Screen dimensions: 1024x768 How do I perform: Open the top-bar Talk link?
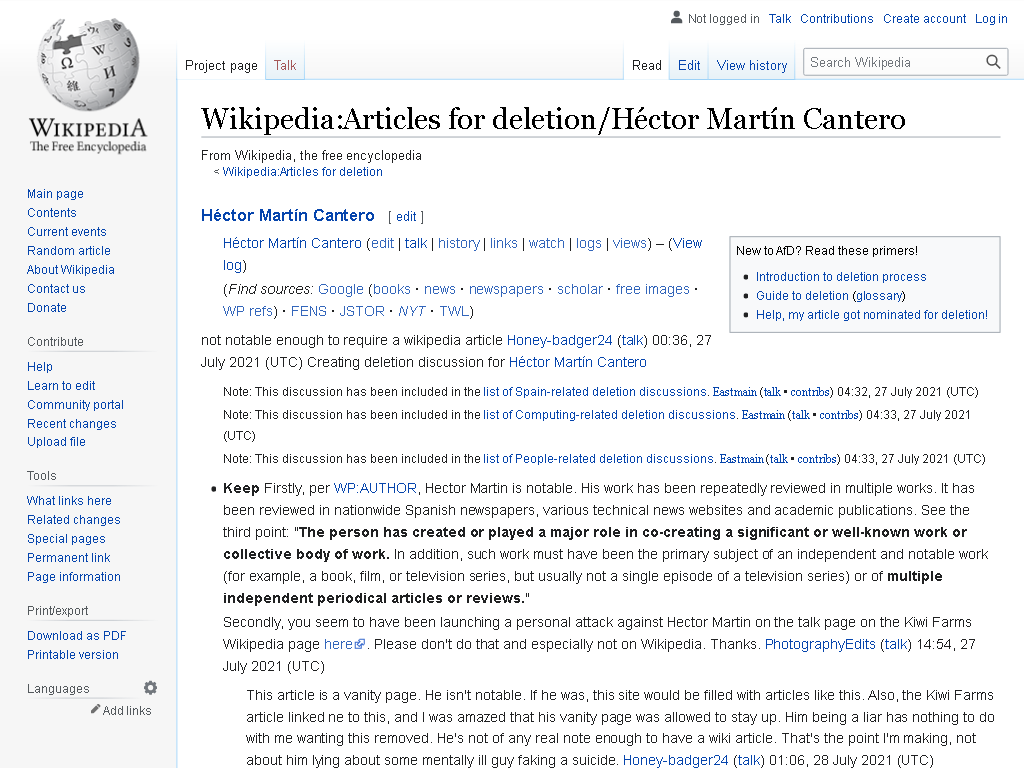pyautogui.click(x=780, y=18)
